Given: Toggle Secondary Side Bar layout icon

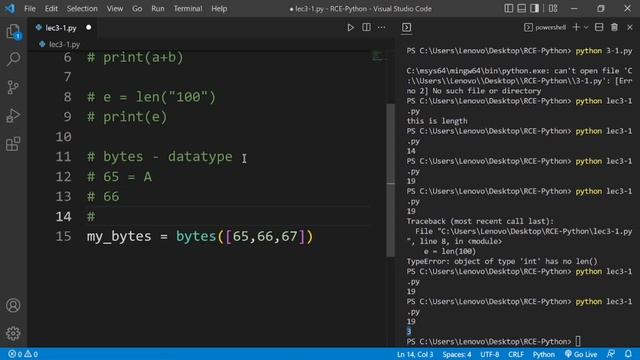Looking at the screenshot, I should tap(534, 8).
